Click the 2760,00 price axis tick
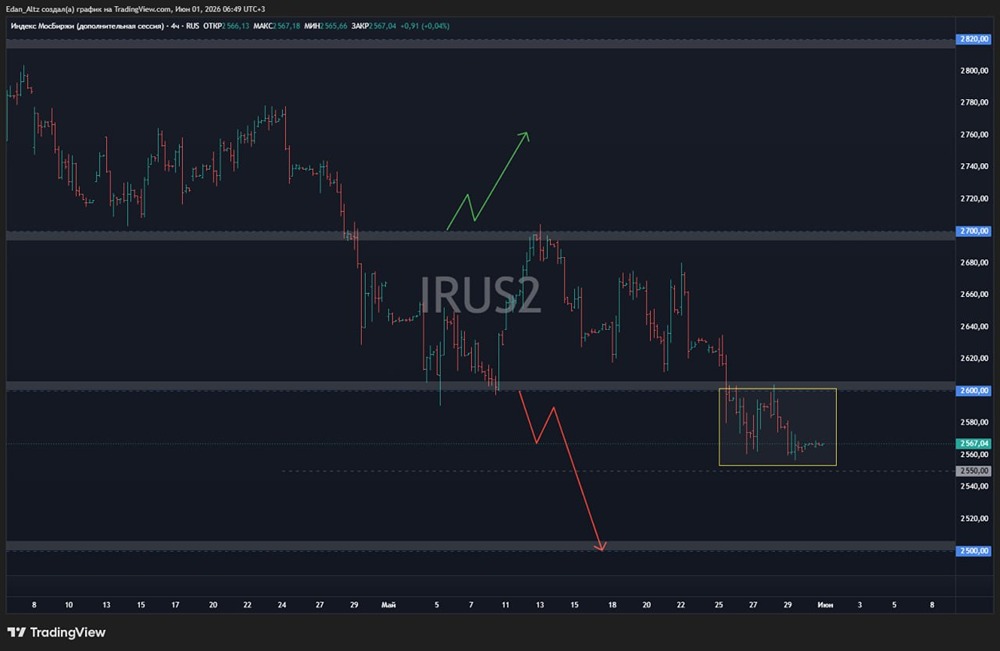This screenshot has width=1000, height=651. coord(974,135)
